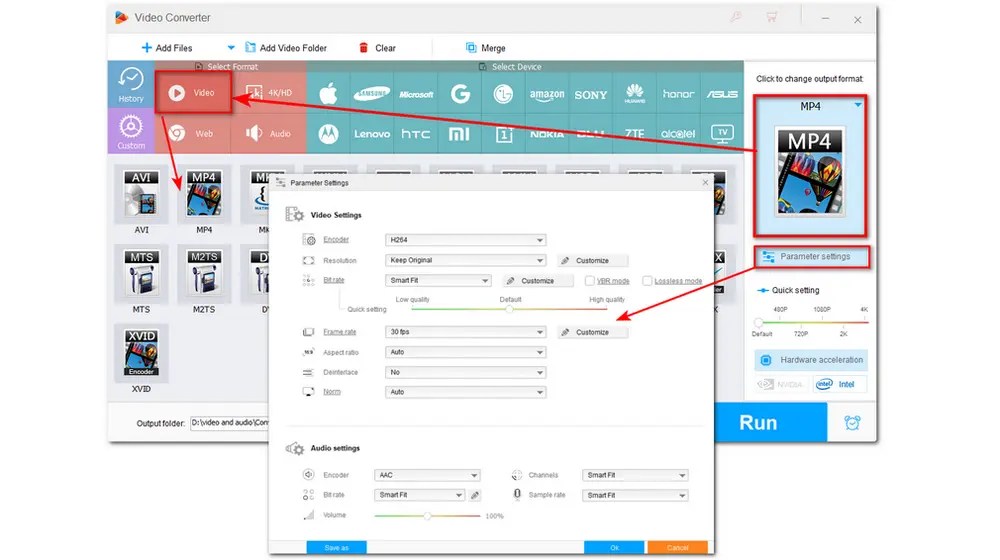Select the Motorola device brand
This screenshot has height=560, width=1000.
(x=328, y=134)
